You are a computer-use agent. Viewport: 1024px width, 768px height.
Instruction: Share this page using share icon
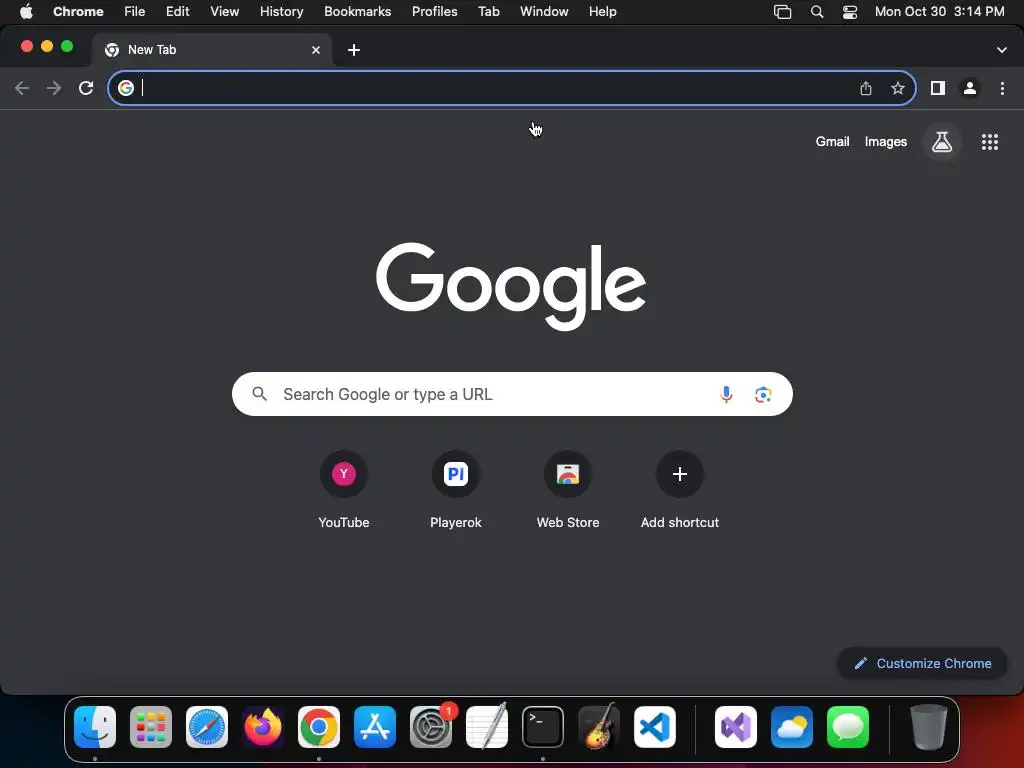point(866,88)
